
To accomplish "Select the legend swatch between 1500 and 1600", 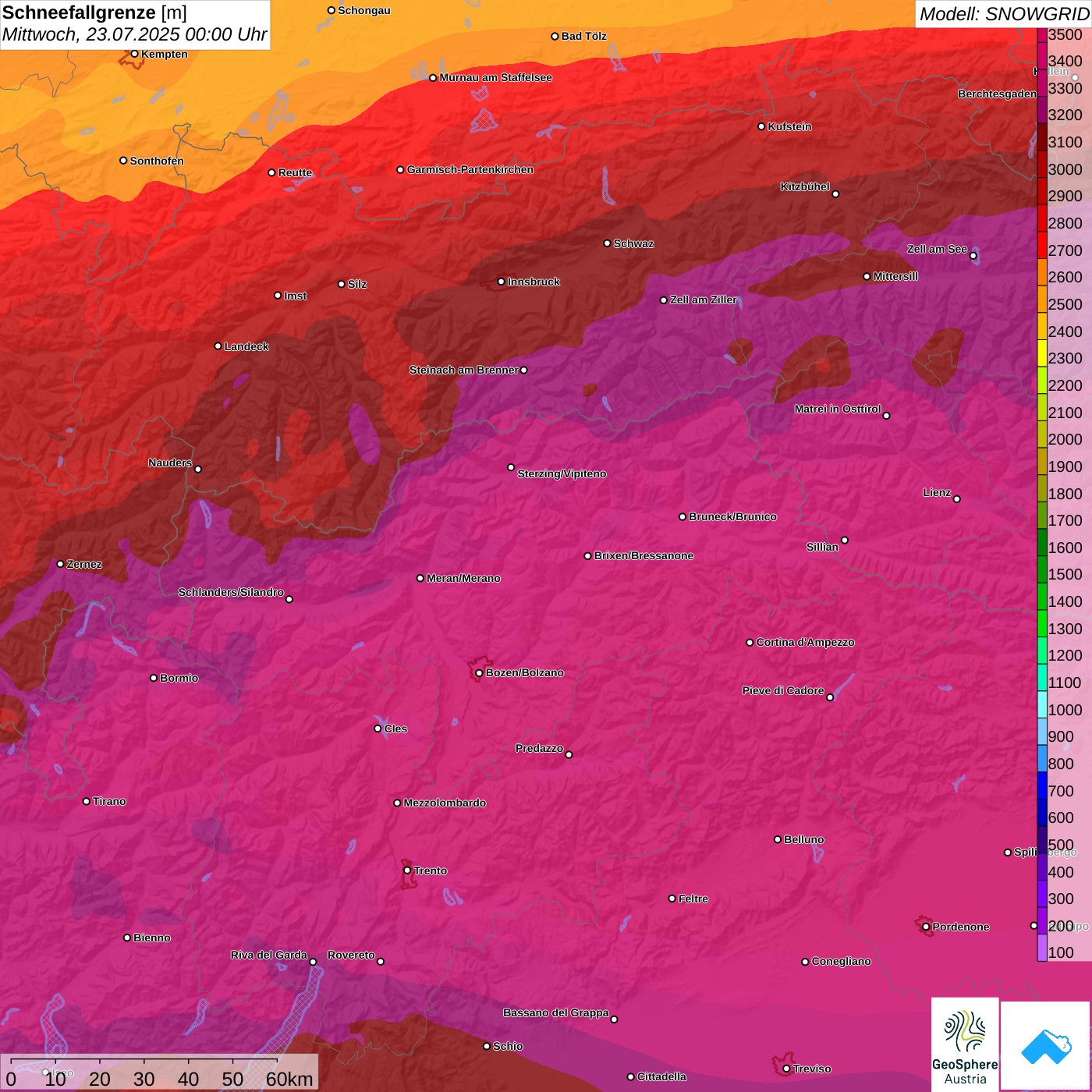I will 1042,568.
